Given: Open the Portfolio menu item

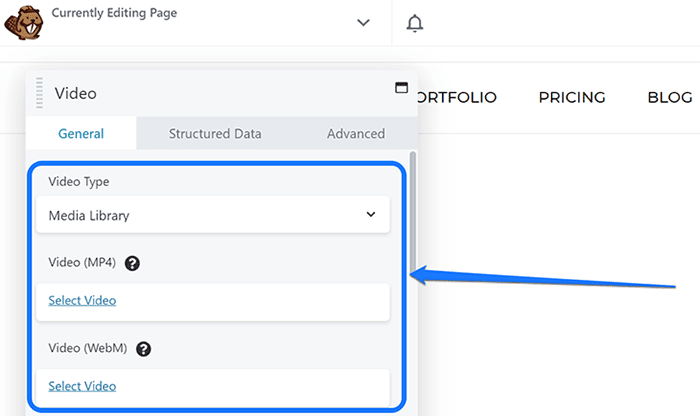Looking at the screenshot, I should coord(455,97).
